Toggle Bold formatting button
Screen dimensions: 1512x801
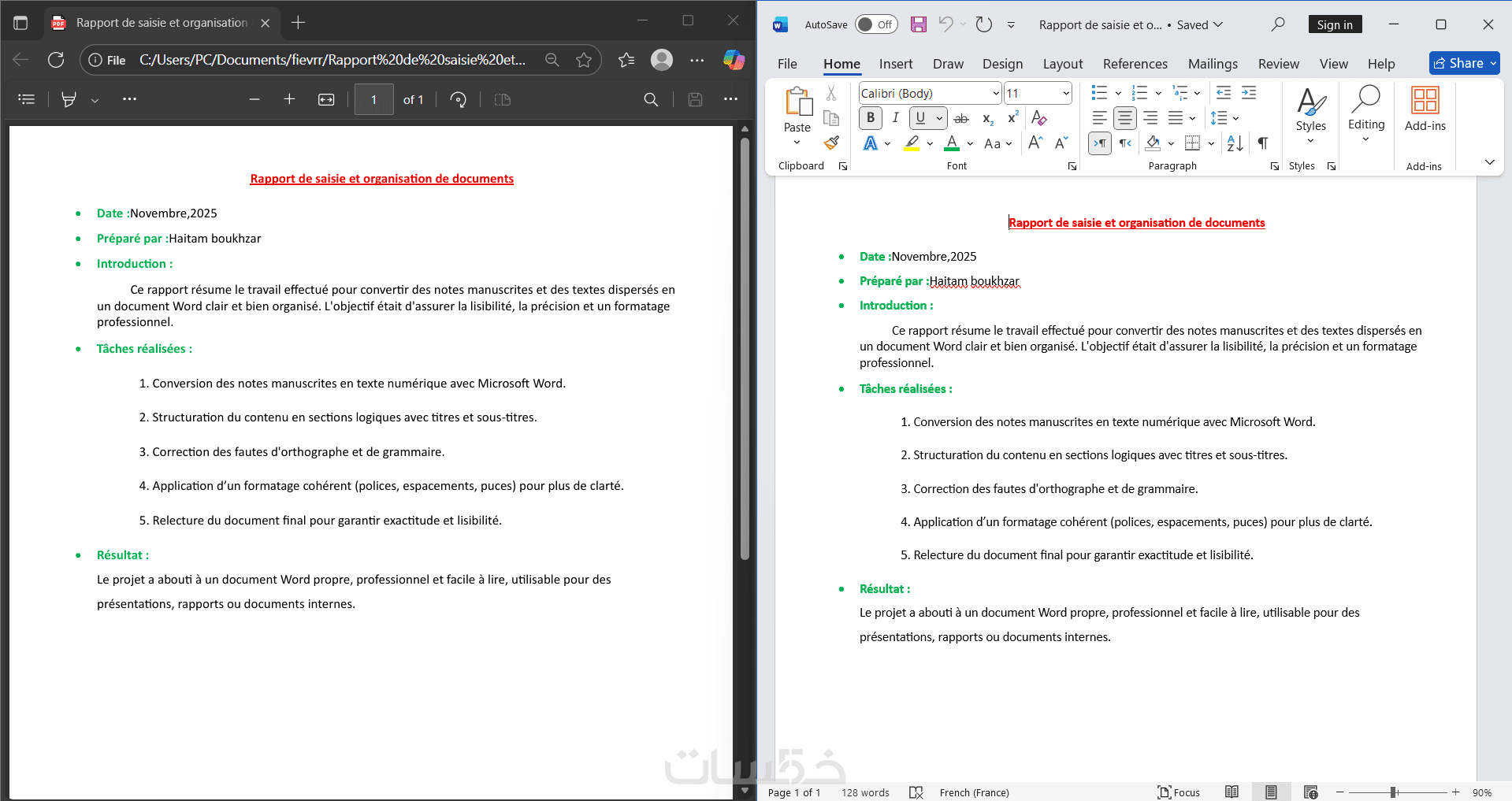point(871,118)
